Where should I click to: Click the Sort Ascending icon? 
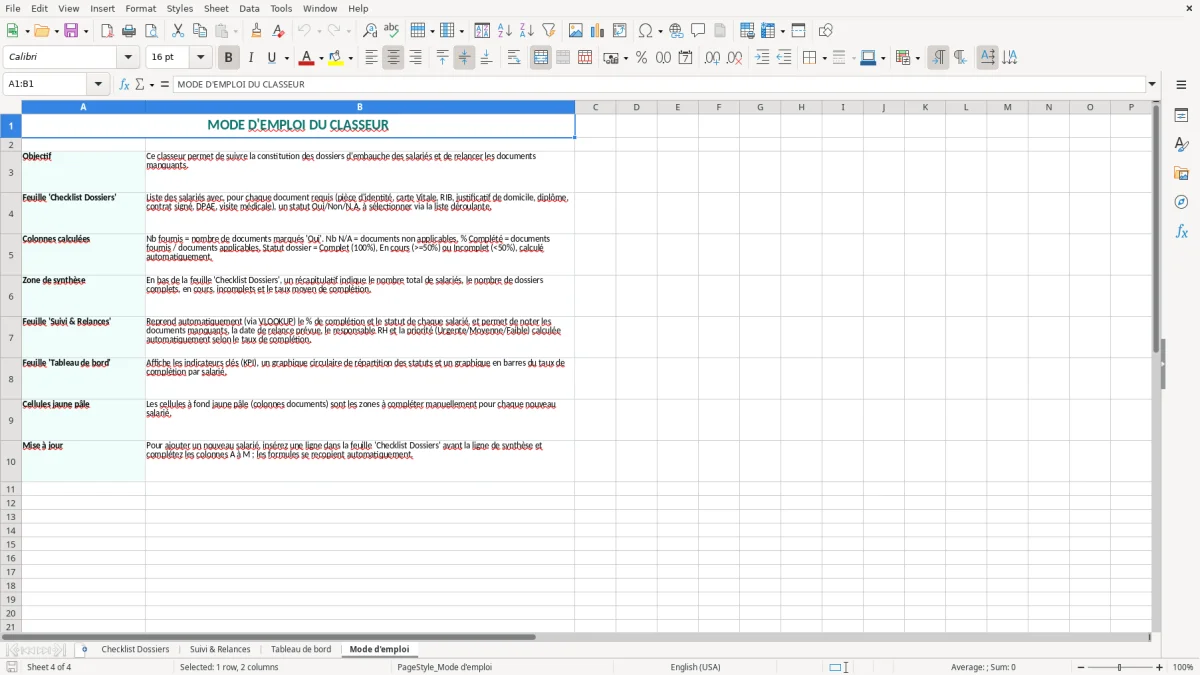[x=505, y=31]
